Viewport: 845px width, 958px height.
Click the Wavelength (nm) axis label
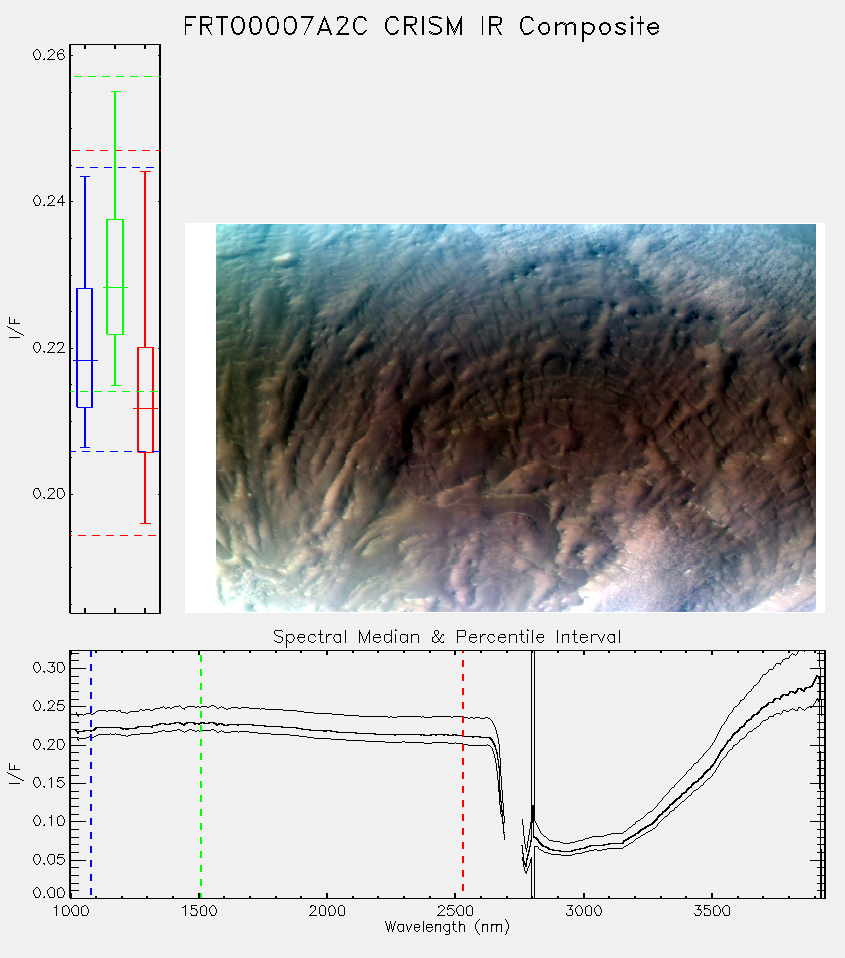(x=447, y=927)
